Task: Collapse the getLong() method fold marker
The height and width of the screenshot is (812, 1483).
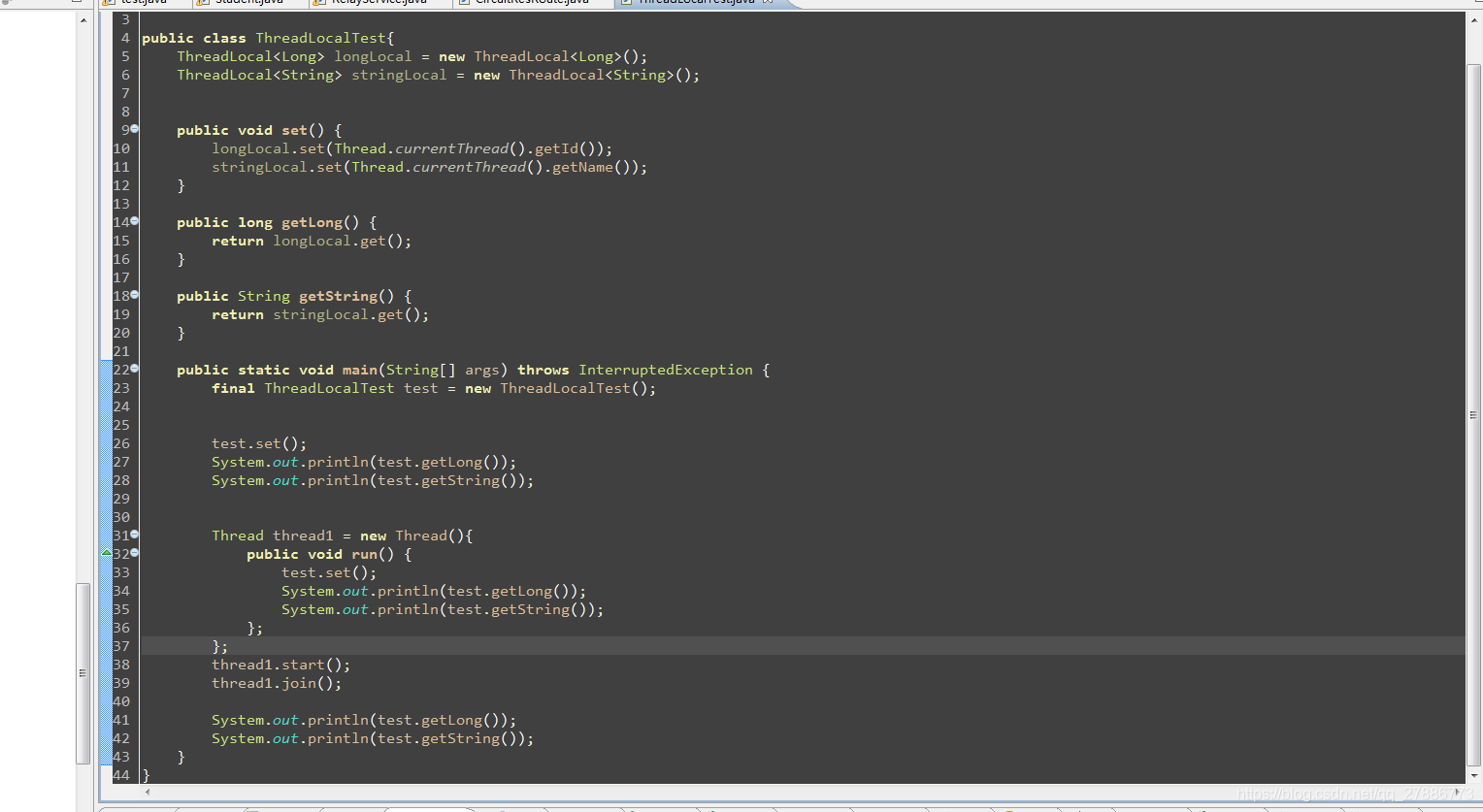Action: tap(133, 221)
